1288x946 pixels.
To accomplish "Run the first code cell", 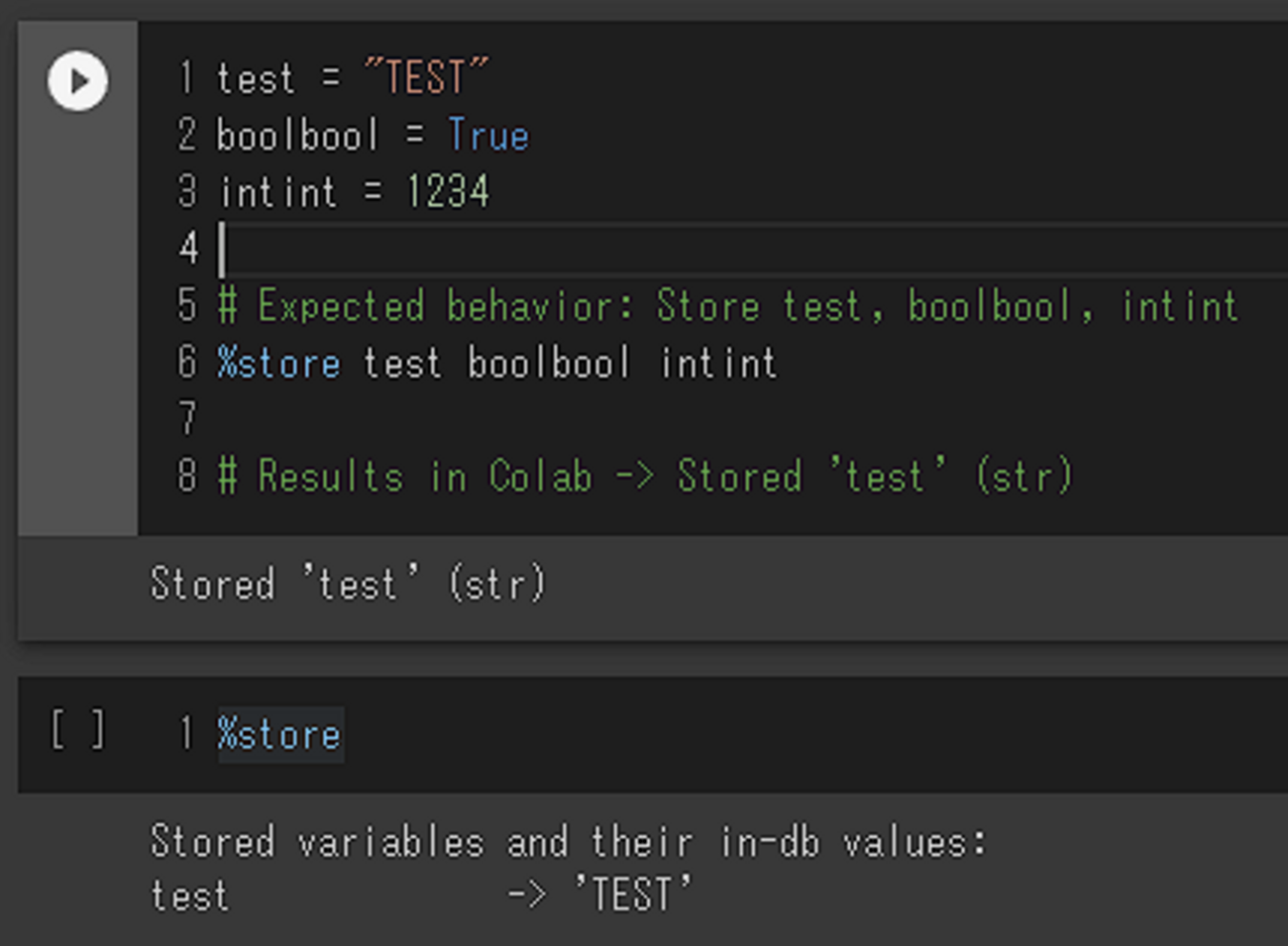I will point(77,80).
